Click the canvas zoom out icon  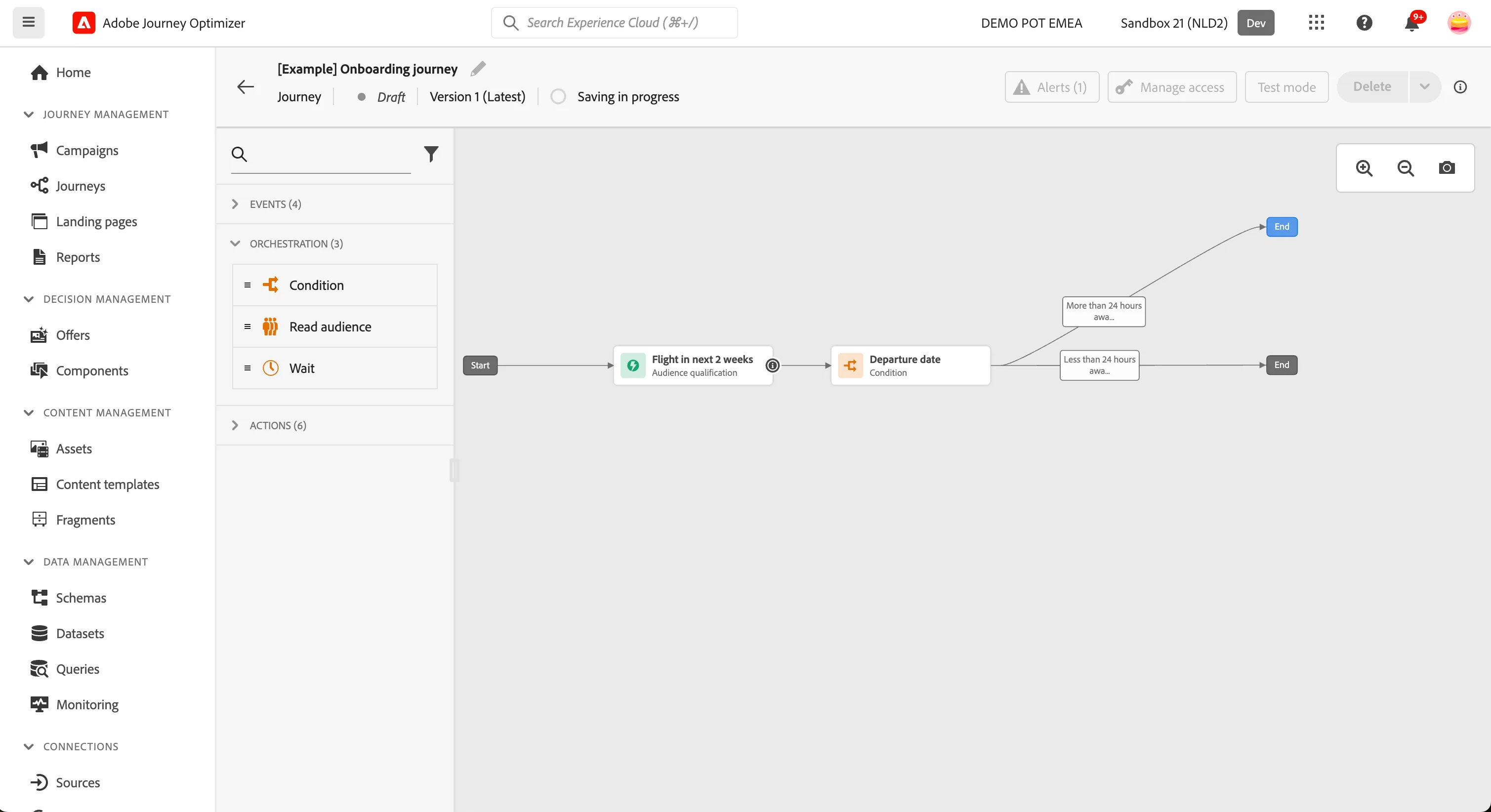coord(1406,168)
